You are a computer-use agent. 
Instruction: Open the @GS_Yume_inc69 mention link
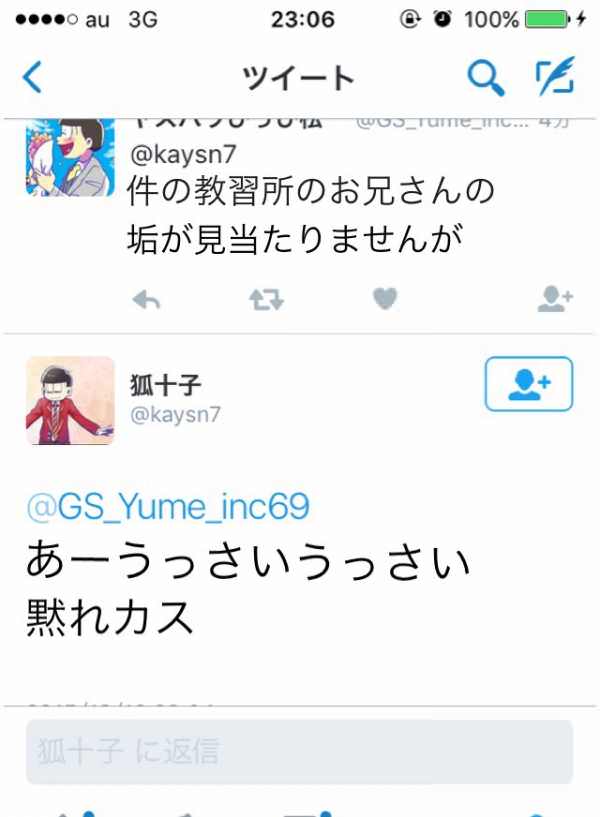tap(168, 506)
